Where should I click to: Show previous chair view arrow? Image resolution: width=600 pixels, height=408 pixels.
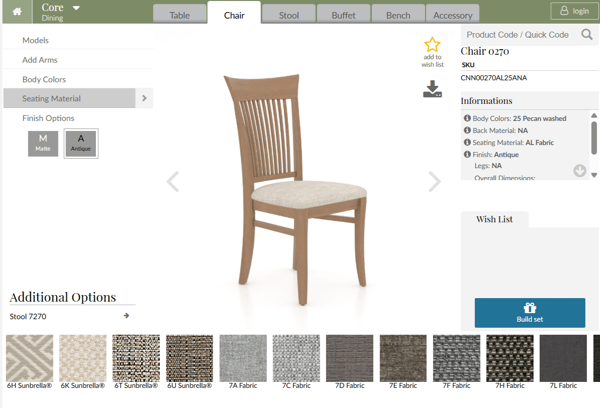tap(173, 181)
